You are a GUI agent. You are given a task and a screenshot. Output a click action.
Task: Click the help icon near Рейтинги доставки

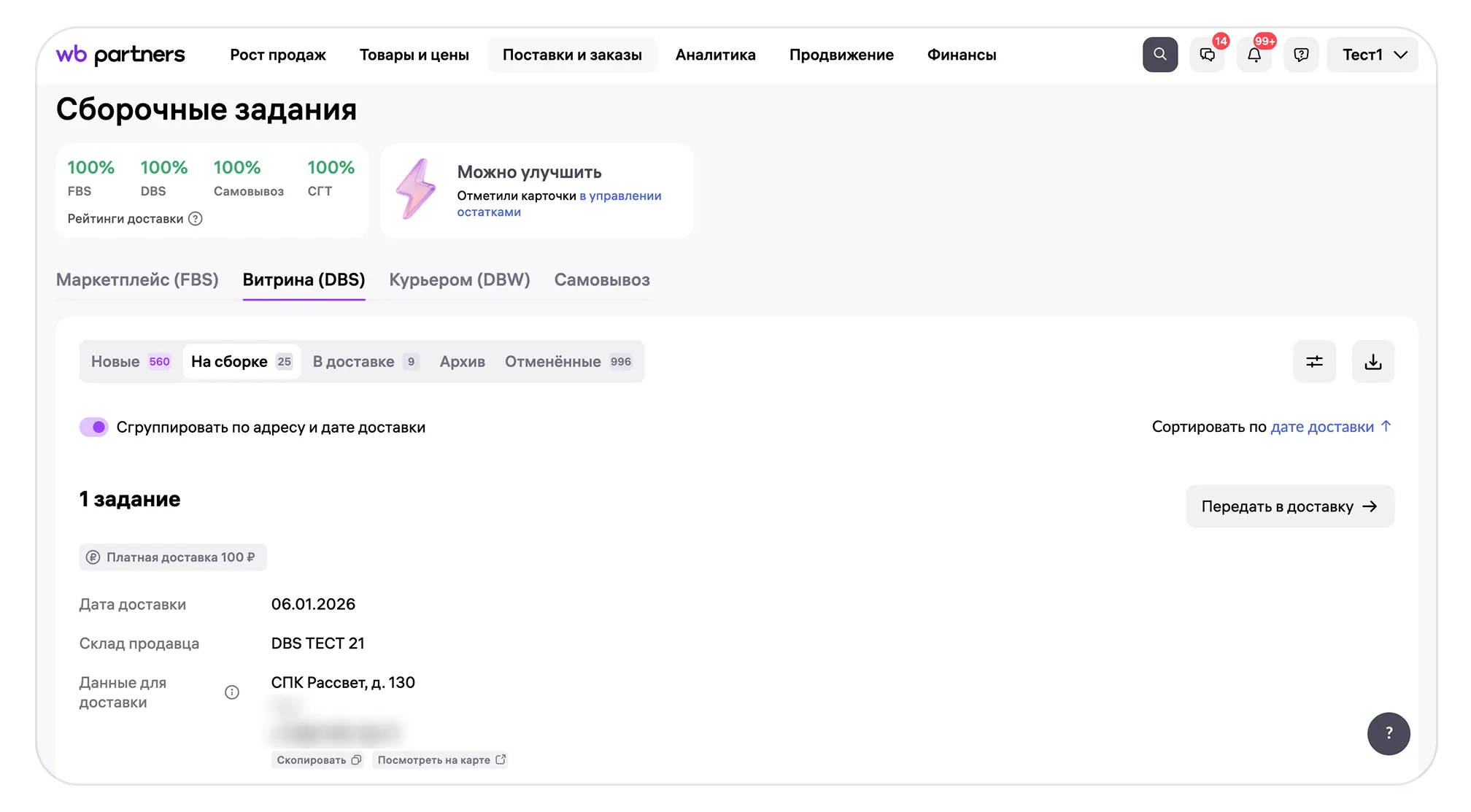pyautogui.click(x=196, y=219)
